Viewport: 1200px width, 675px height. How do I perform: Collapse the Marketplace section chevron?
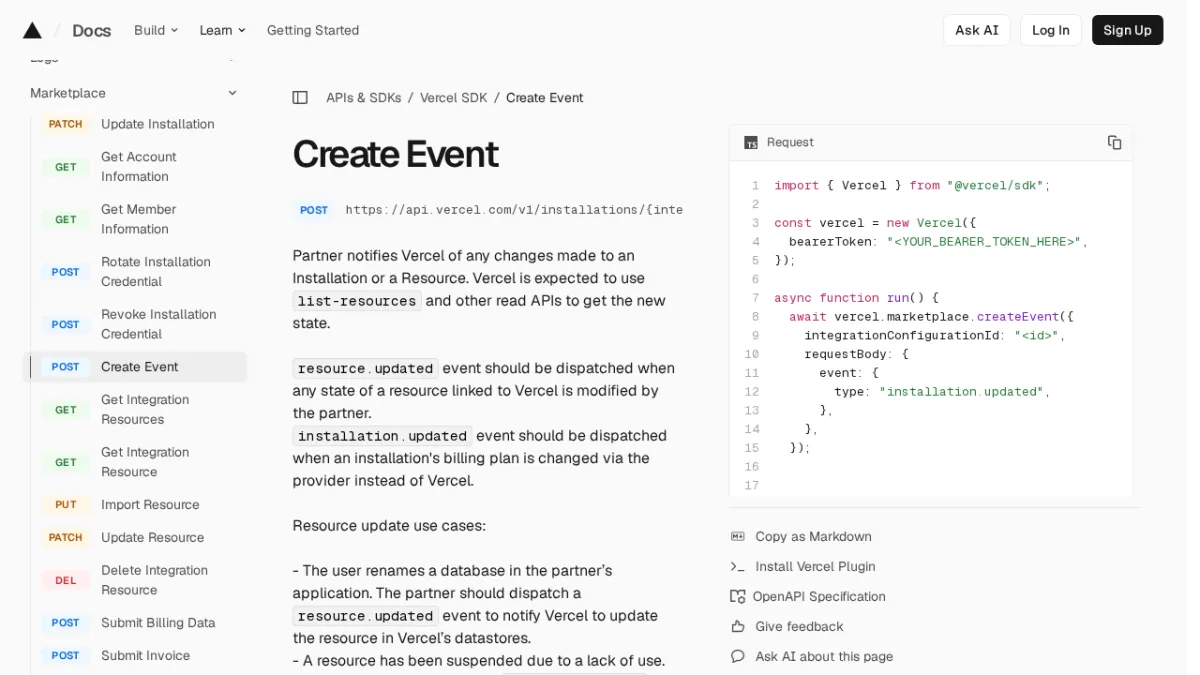point(233,93)
